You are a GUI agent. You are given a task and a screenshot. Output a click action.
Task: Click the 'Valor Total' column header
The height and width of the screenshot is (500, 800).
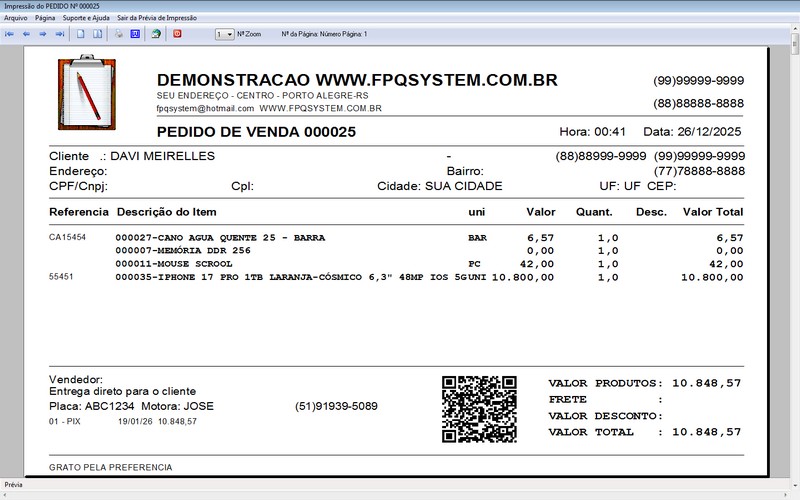(x=713, y=212)
